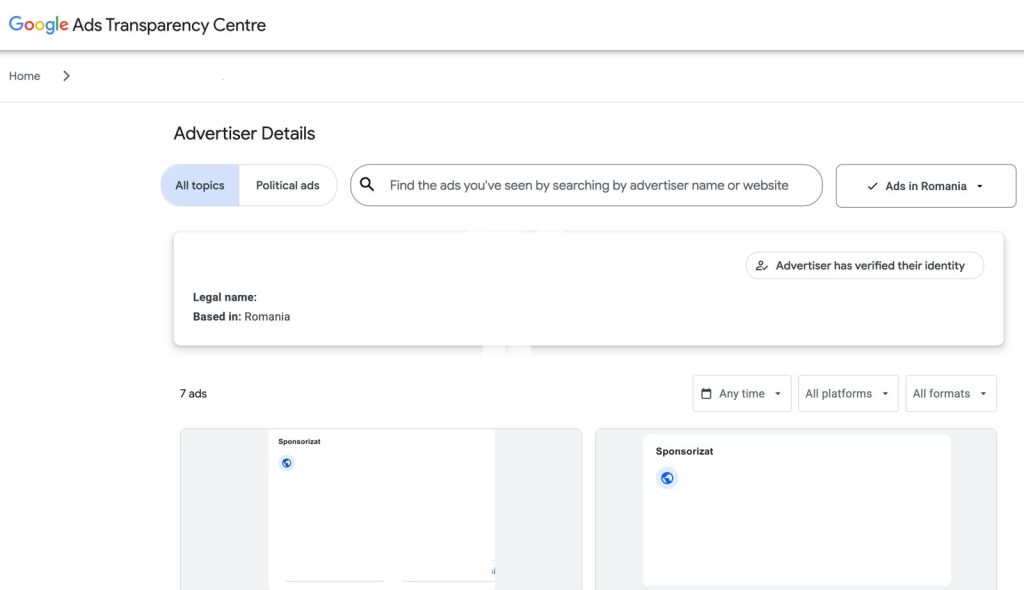Open the All platforms filter dropdown

848,393
